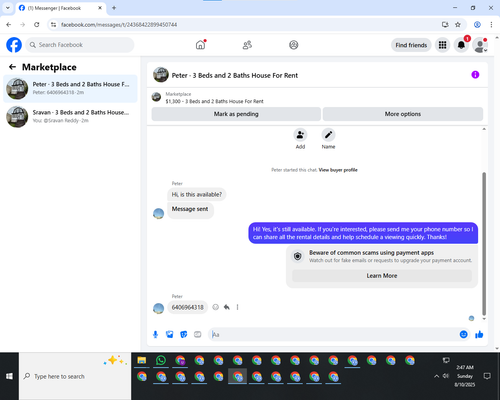
Task: Choose a GIF icon
Action: [198, 334]
